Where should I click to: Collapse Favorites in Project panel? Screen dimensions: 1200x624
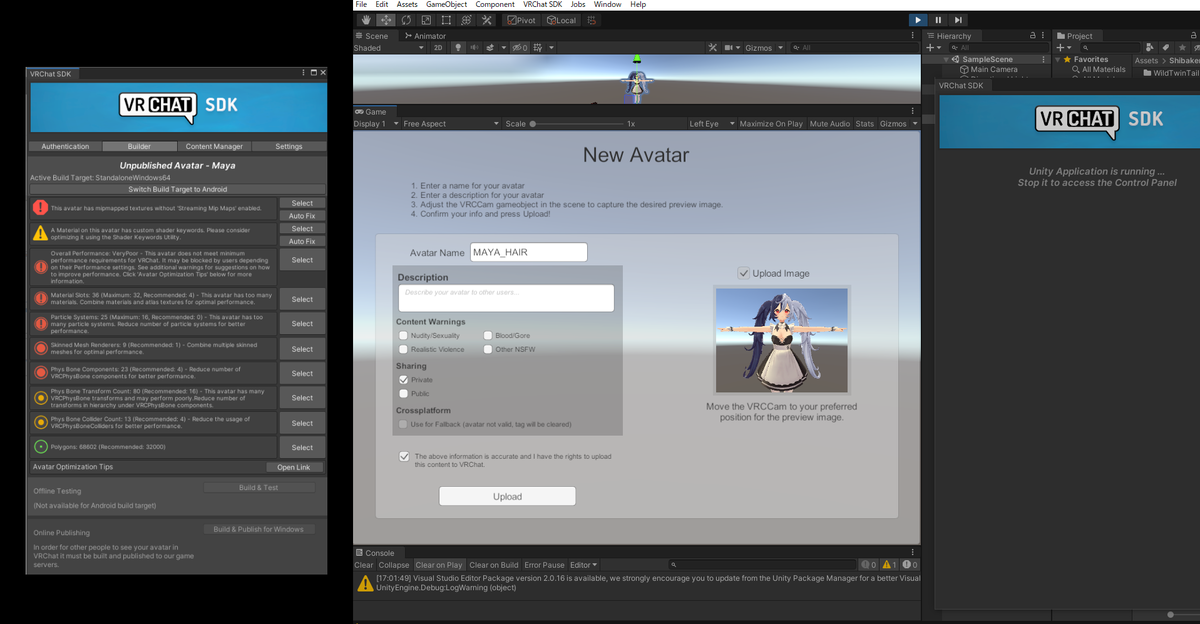(1059, 59)
